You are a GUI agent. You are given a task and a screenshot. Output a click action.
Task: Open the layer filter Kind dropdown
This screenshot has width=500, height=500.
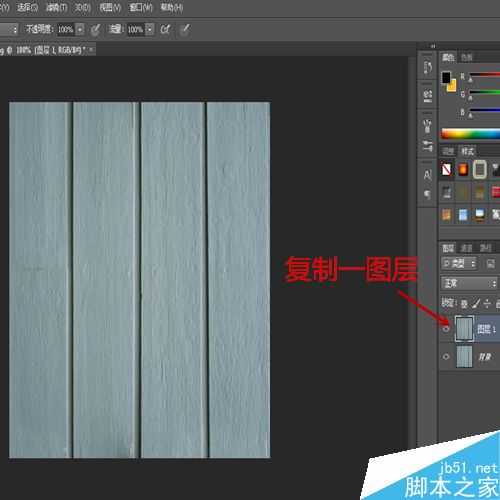[x=459, y=264]
